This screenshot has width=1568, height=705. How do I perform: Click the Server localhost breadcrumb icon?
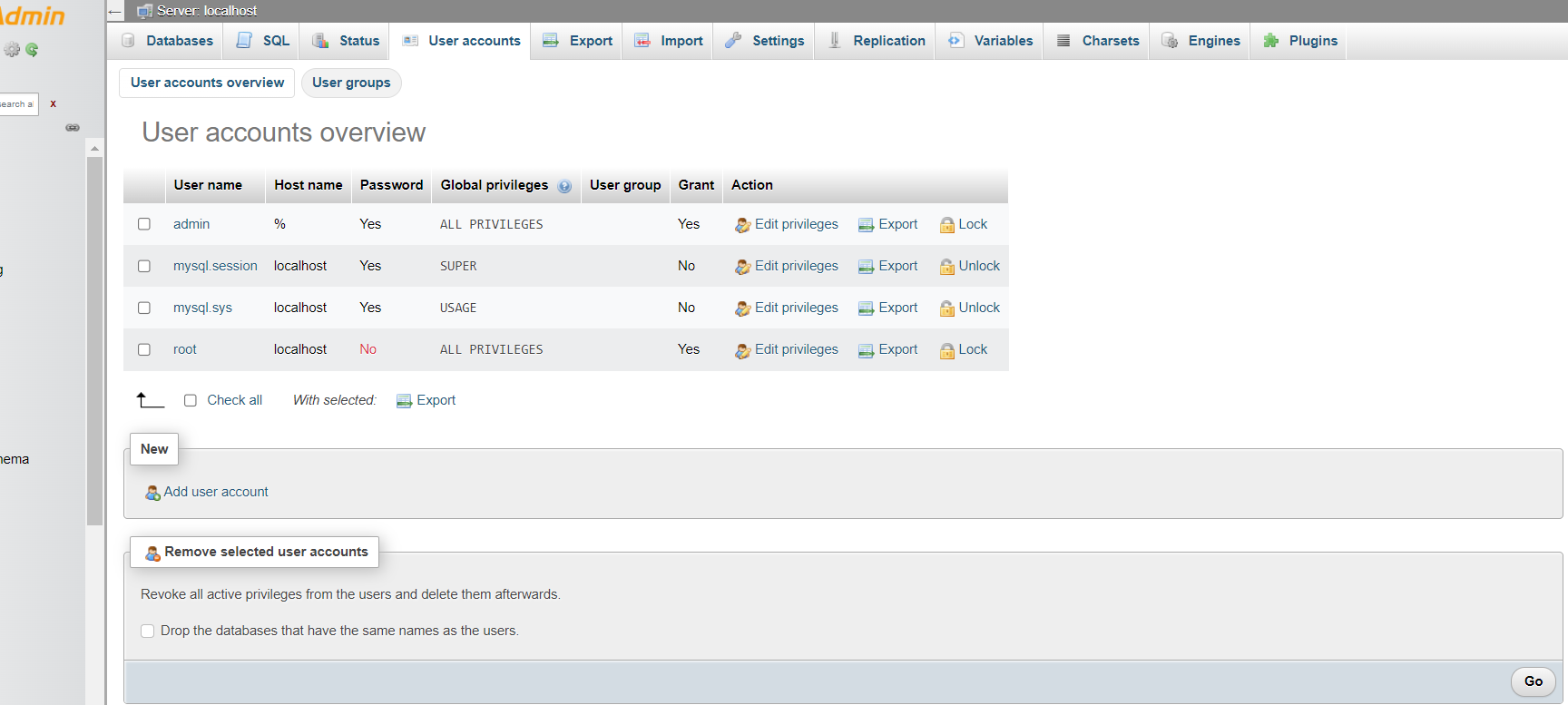[x=144, y=11]
